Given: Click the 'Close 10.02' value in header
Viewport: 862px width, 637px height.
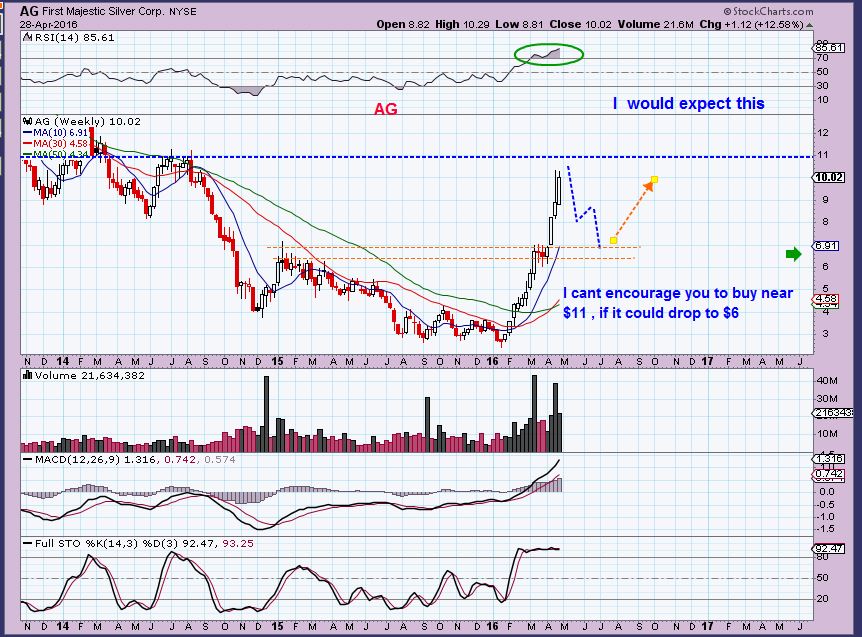Looking at the screenshot, I should (x=581, y=24).
